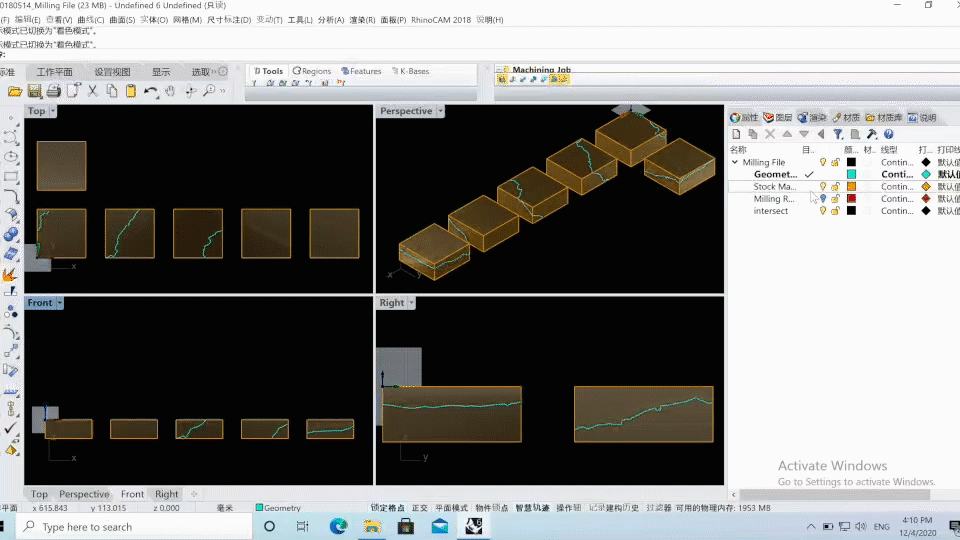Toggle visibility bulb of Milling File layer
This screenshot has height=540, width=960.
pyautogui.click(x=823, y=162)
